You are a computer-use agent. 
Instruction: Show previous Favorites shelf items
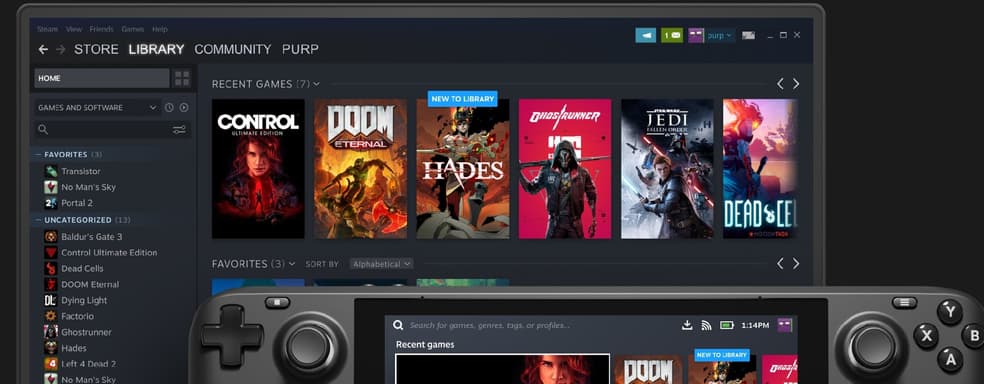point(780,264)
